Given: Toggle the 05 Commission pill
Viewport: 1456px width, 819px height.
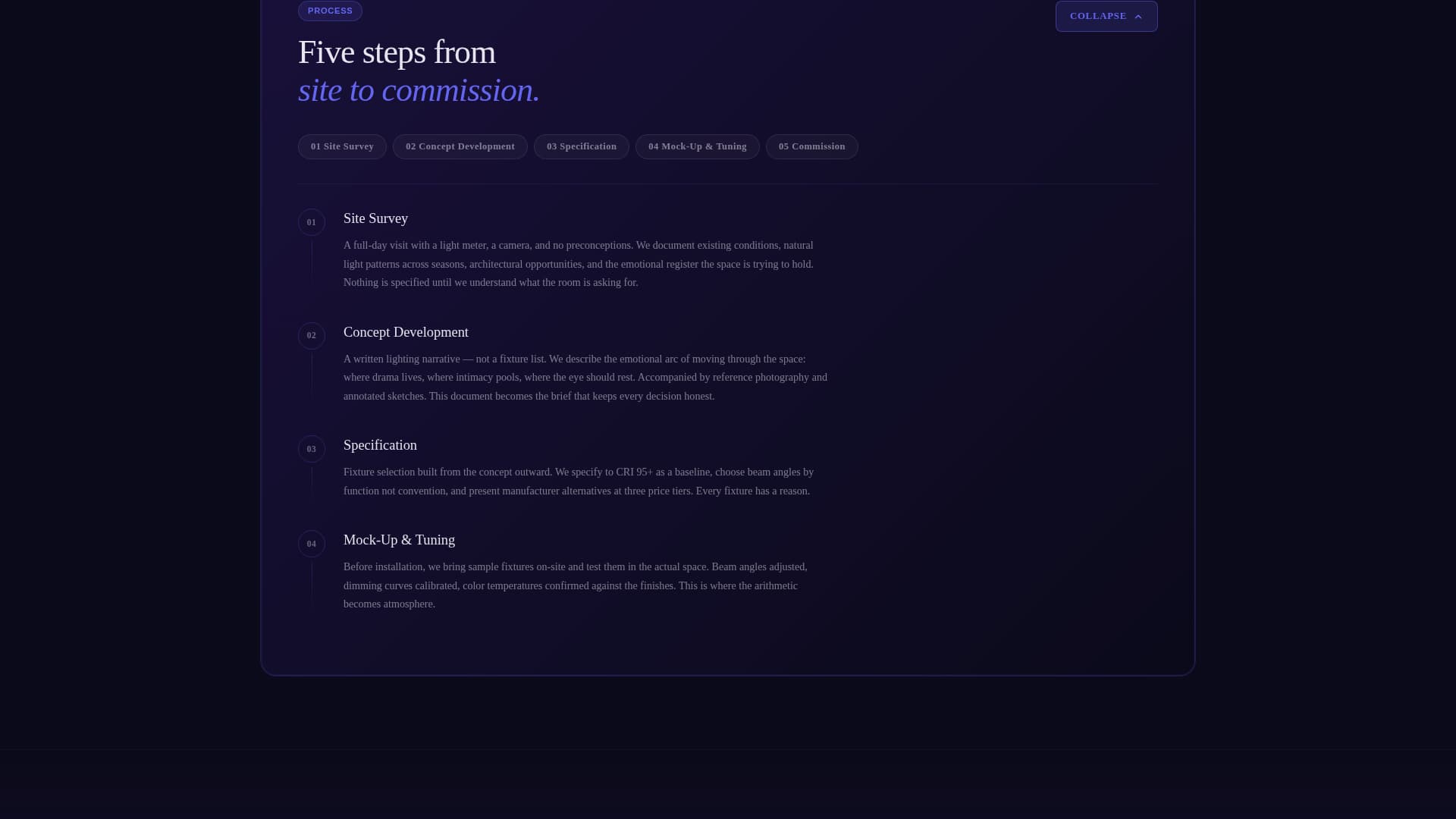Looking at the screenshot, I should [811, 146].
